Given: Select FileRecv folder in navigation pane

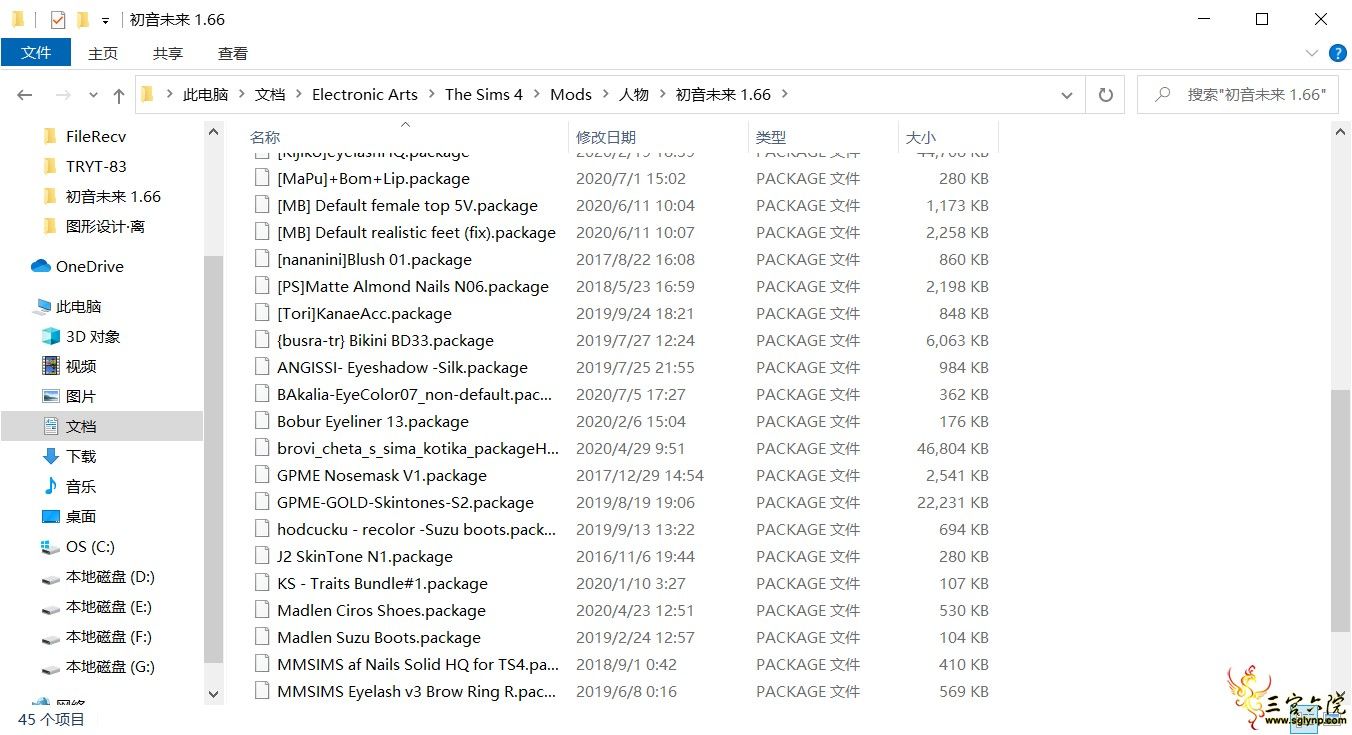Looking at the screenshot, I should click(95, 136).
